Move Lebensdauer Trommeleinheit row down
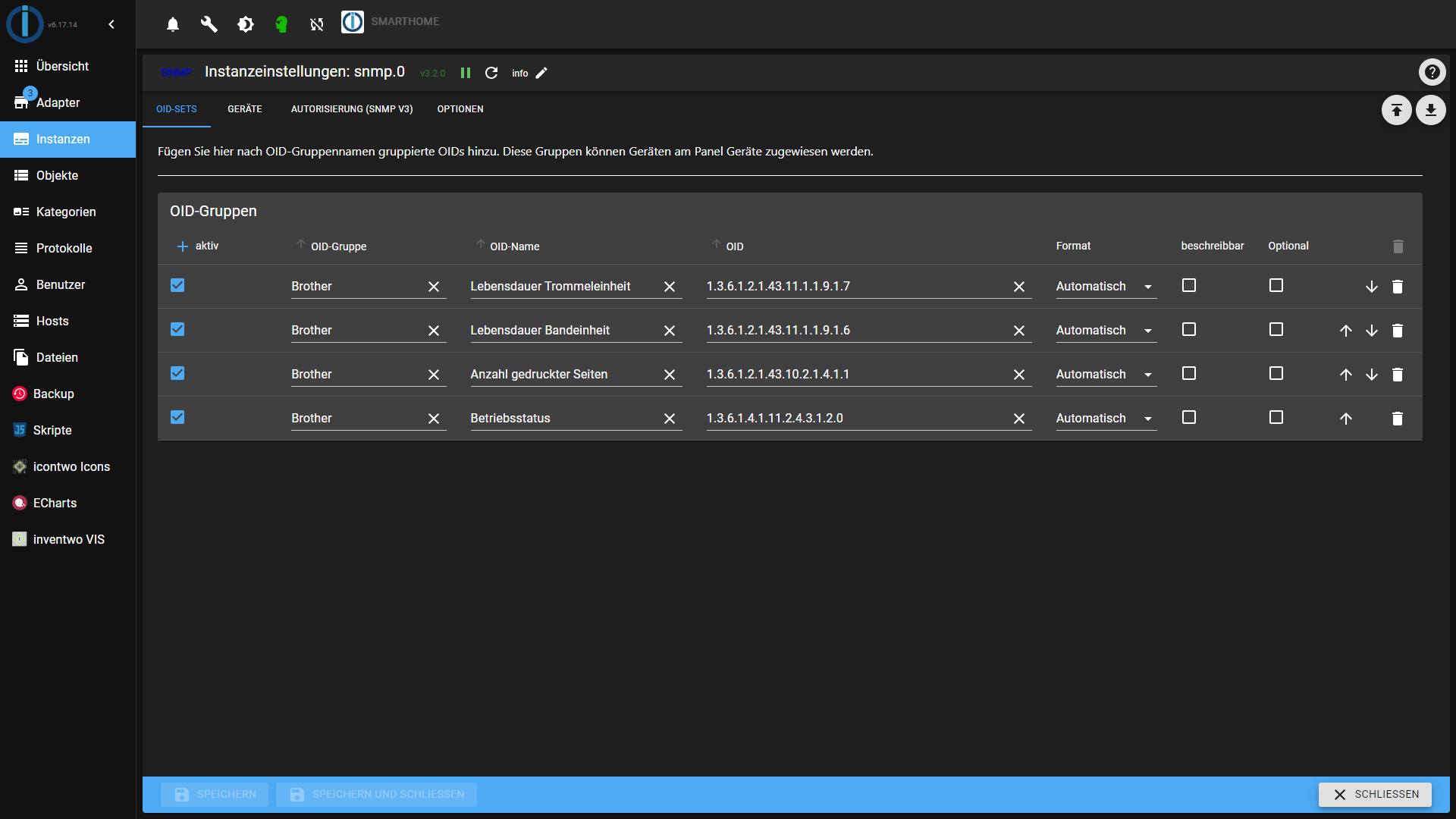Image resolution: width=1456 pixels, height=819 pixels. pyautogui.click(x=1372, y=287)
